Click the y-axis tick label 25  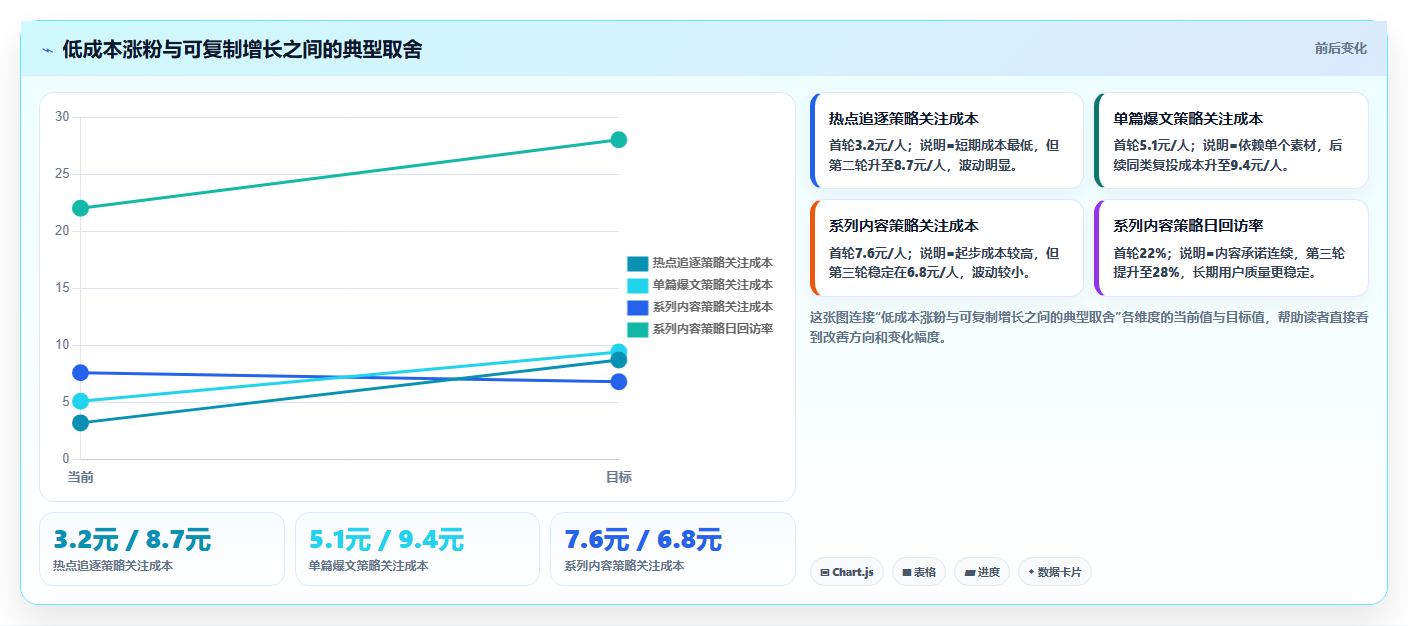point(62,174)
